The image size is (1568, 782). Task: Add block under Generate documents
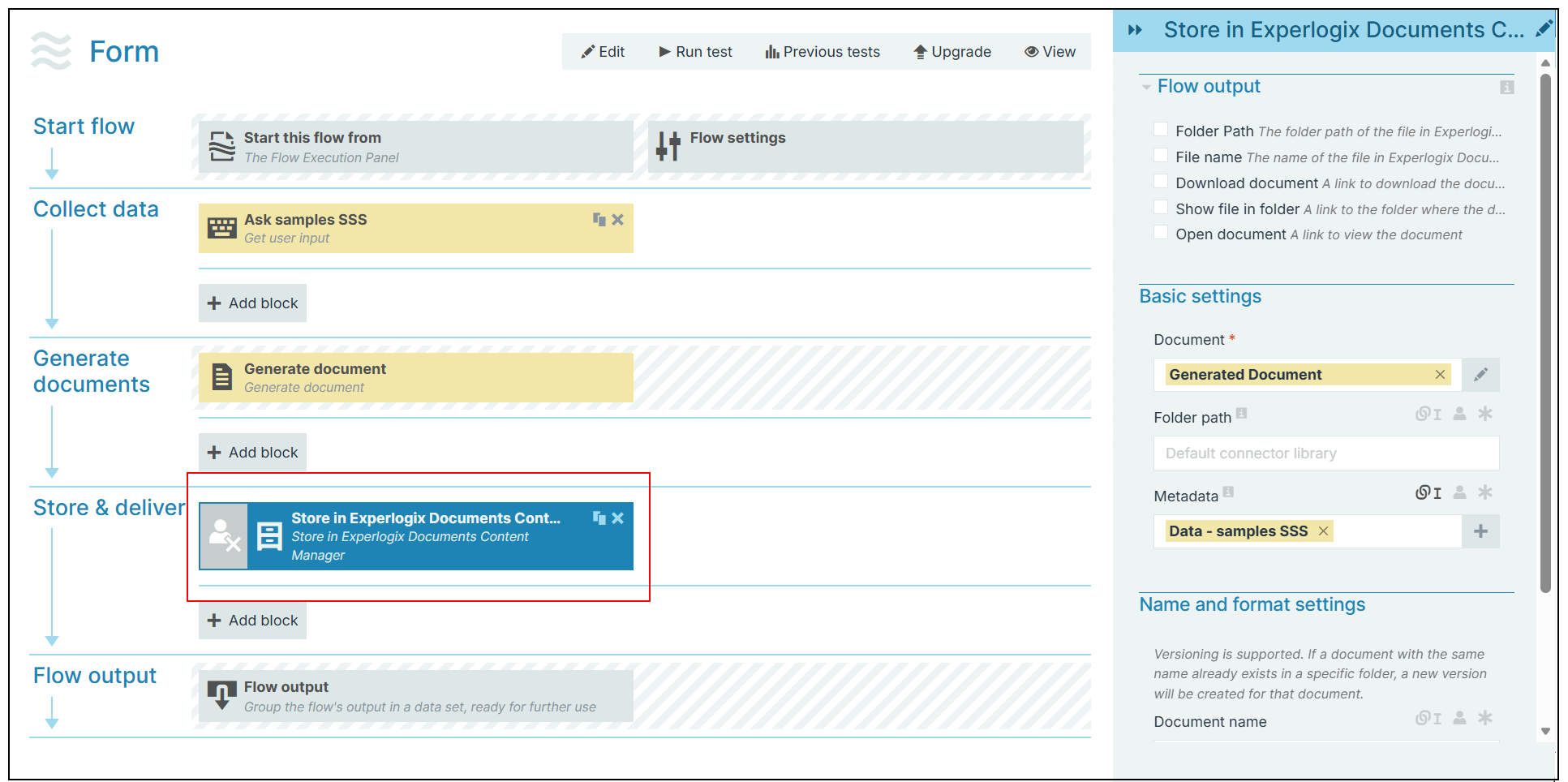[252, 452]
